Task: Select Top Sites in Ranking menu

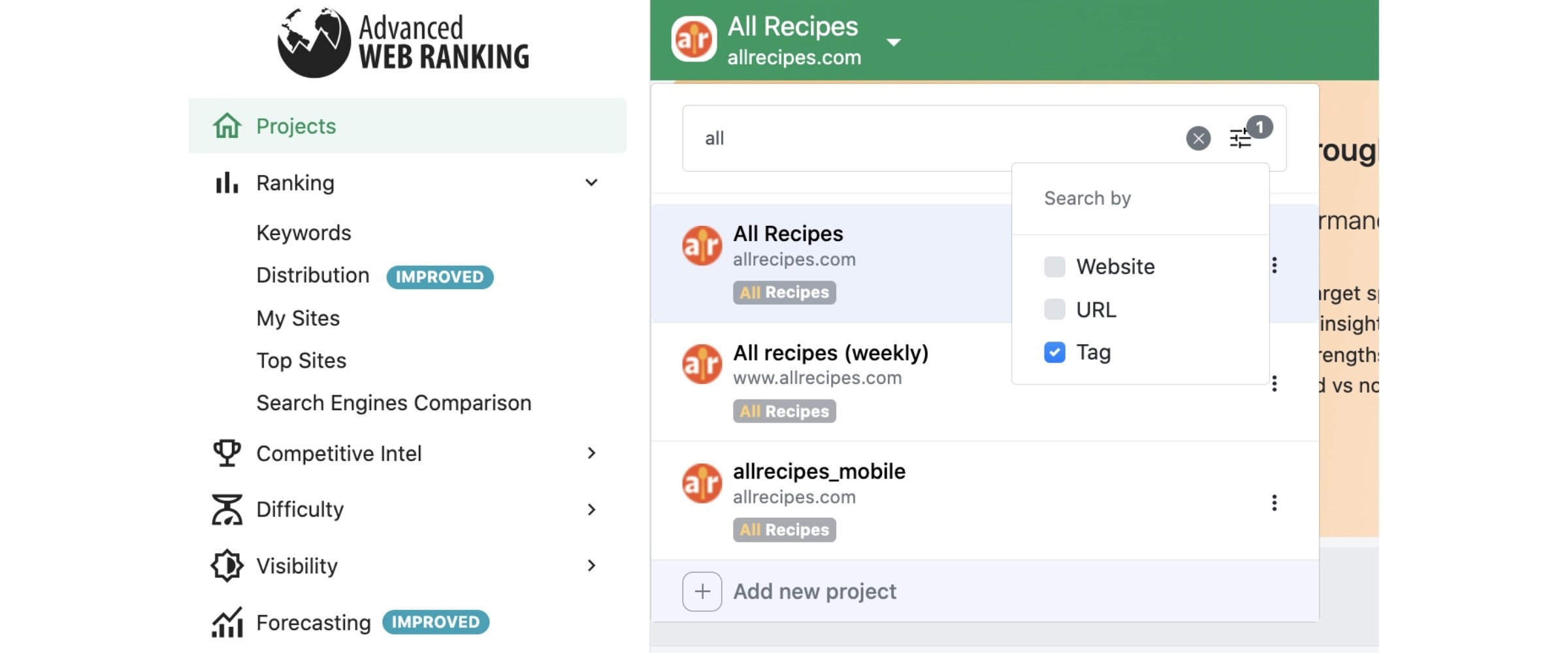Action: coord(301,360)
